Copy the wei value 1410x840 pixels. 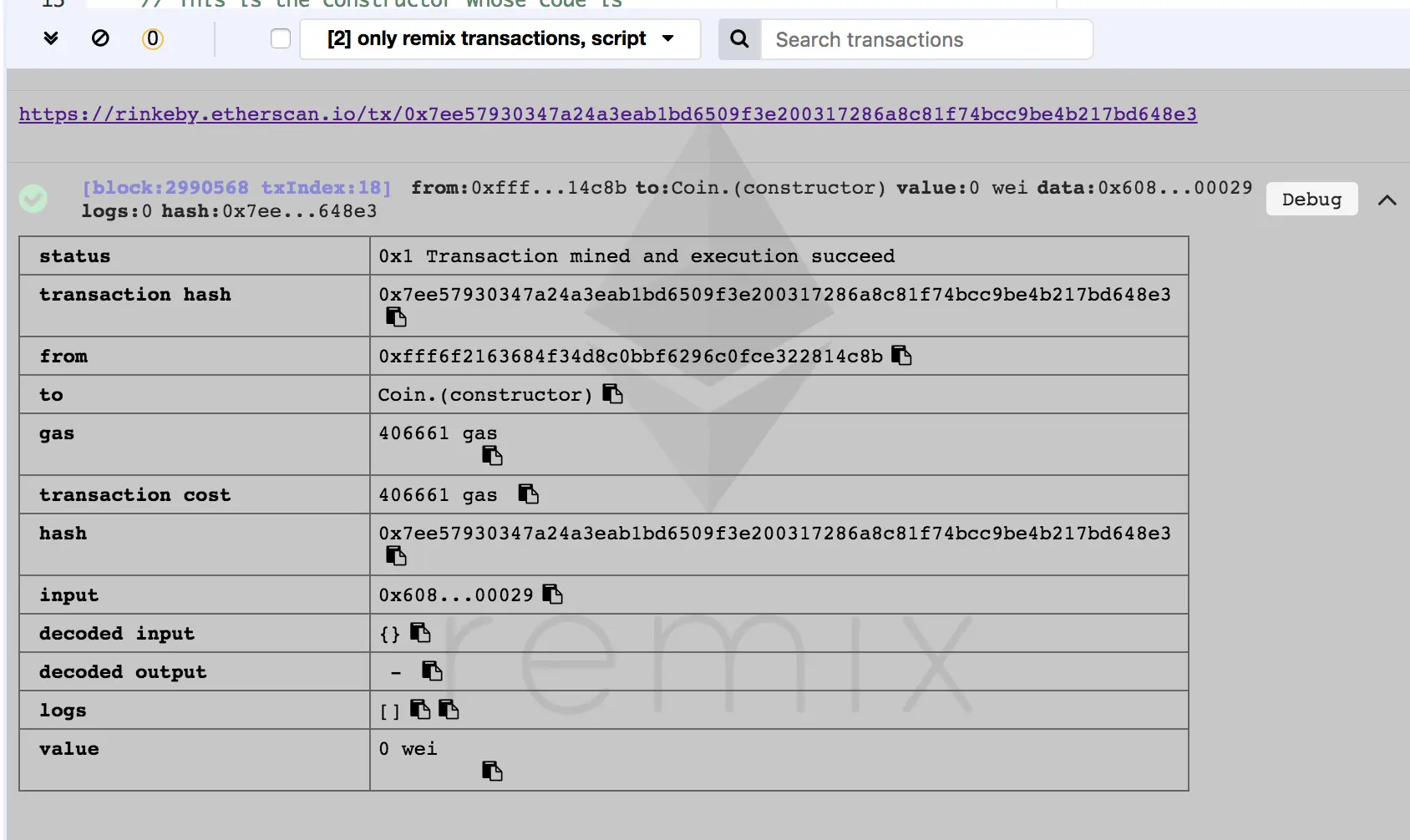492,772
